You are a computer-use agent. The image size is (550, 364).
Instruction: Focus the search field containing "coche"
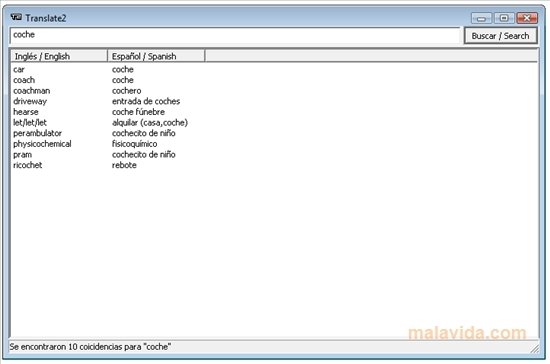pyautogui.click(x=235, y=35)
